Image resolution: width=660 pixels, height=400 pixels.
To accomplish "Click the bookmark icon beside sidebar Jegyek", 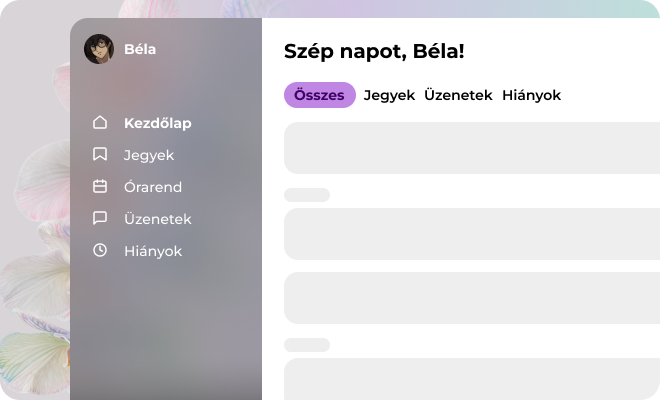I will (x=99, y=155).
